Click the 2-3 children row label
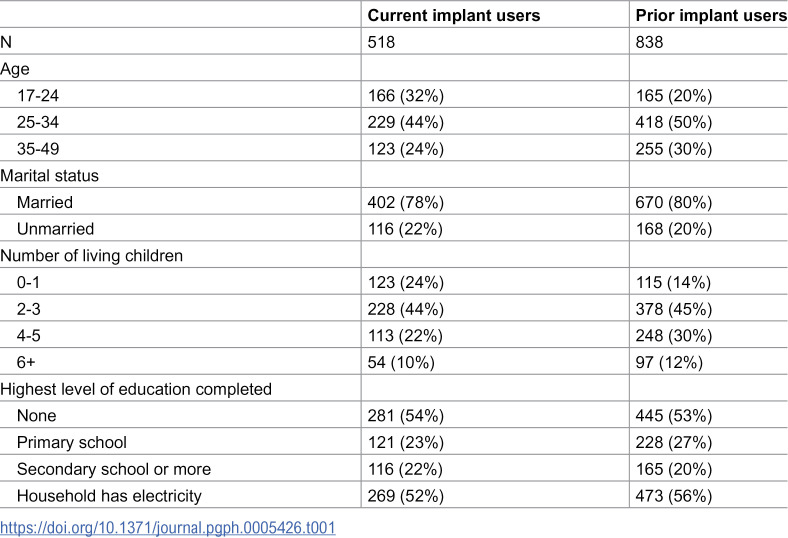Image resolution: width=788 pixels, height=538 pixels. (x=28, y=309)
